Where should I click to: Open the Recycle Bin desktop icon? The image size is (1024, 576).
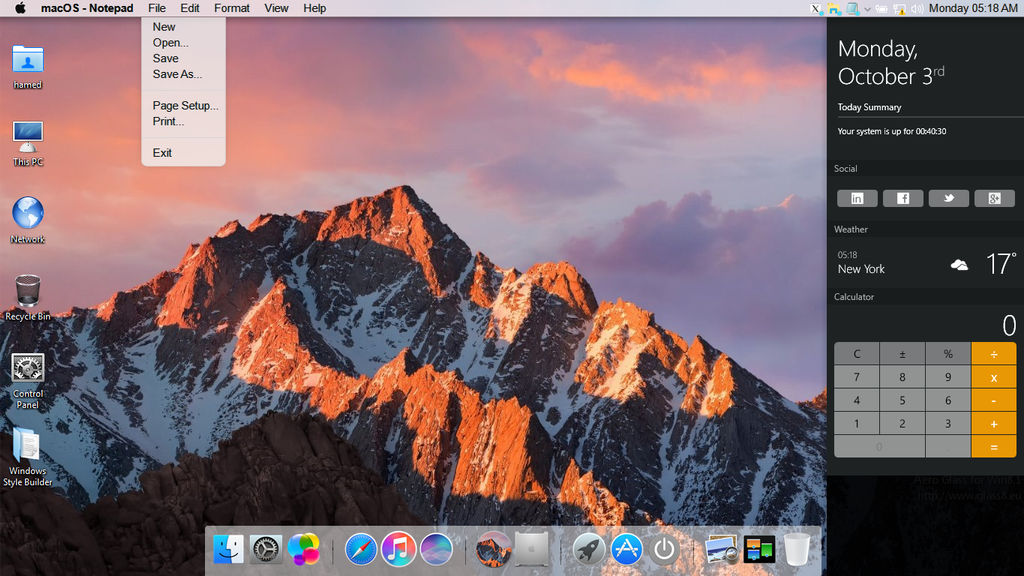pos(28,293)
